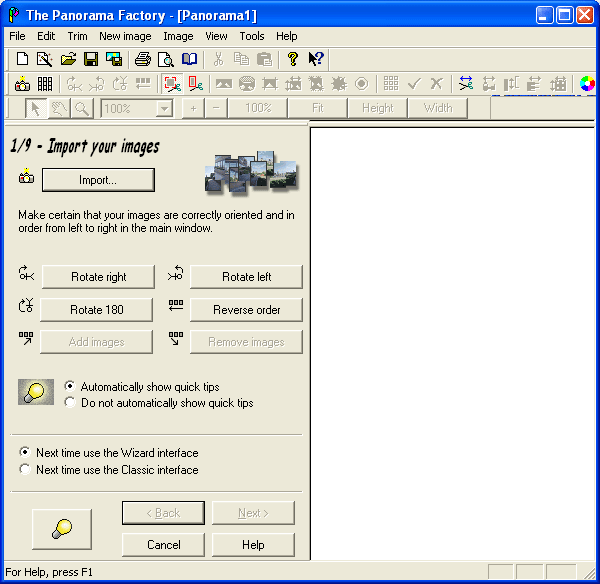Click the grid of squares toolbar icon
This screenshot has height=584, width=600.
[391, 84]
